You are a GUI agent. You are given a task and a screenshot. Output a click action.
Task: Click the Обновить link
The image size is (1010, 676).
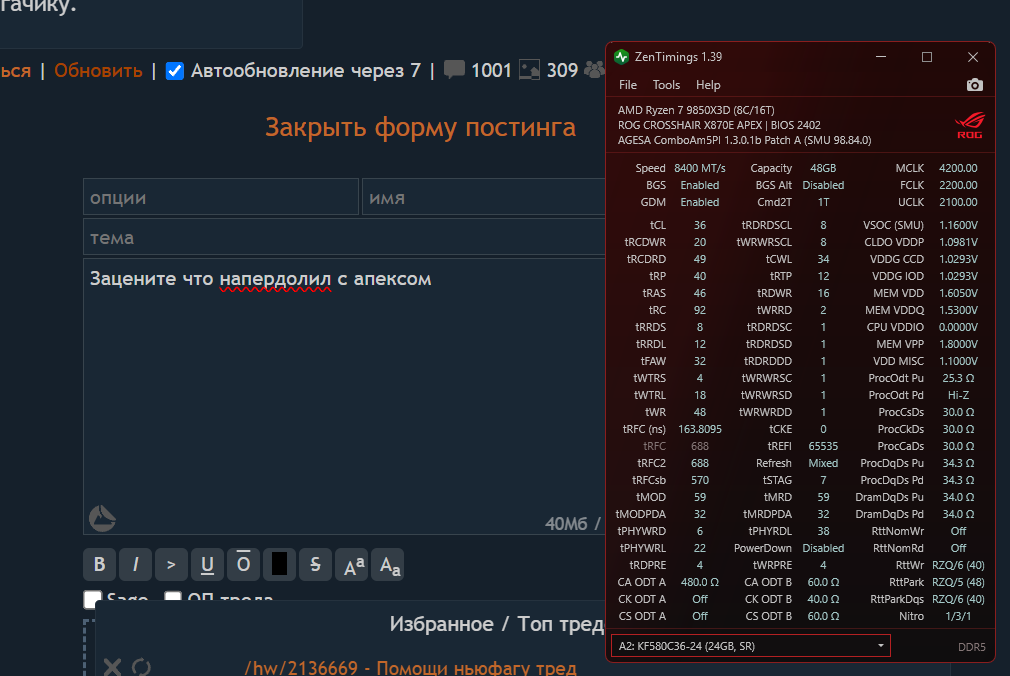(x=98, y=70)
